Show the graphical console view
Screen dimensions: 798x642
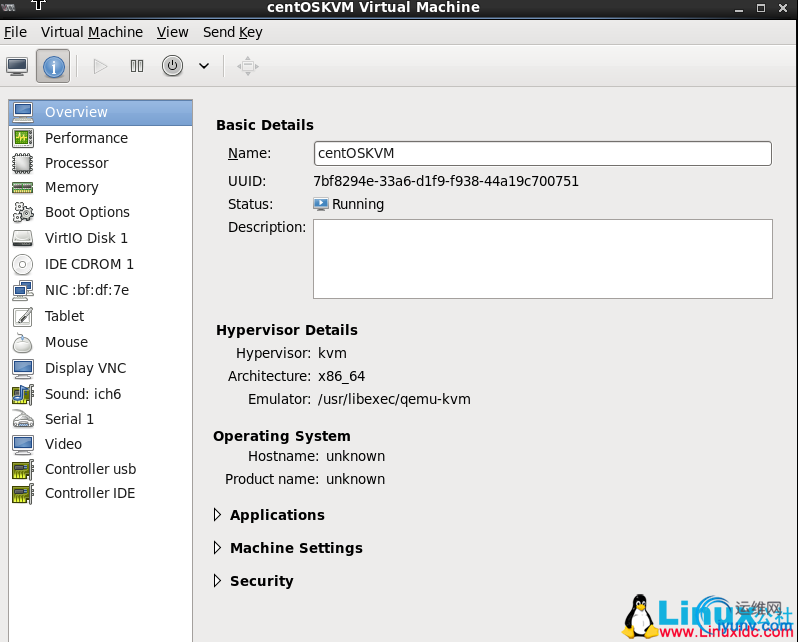tap(17, 66)
